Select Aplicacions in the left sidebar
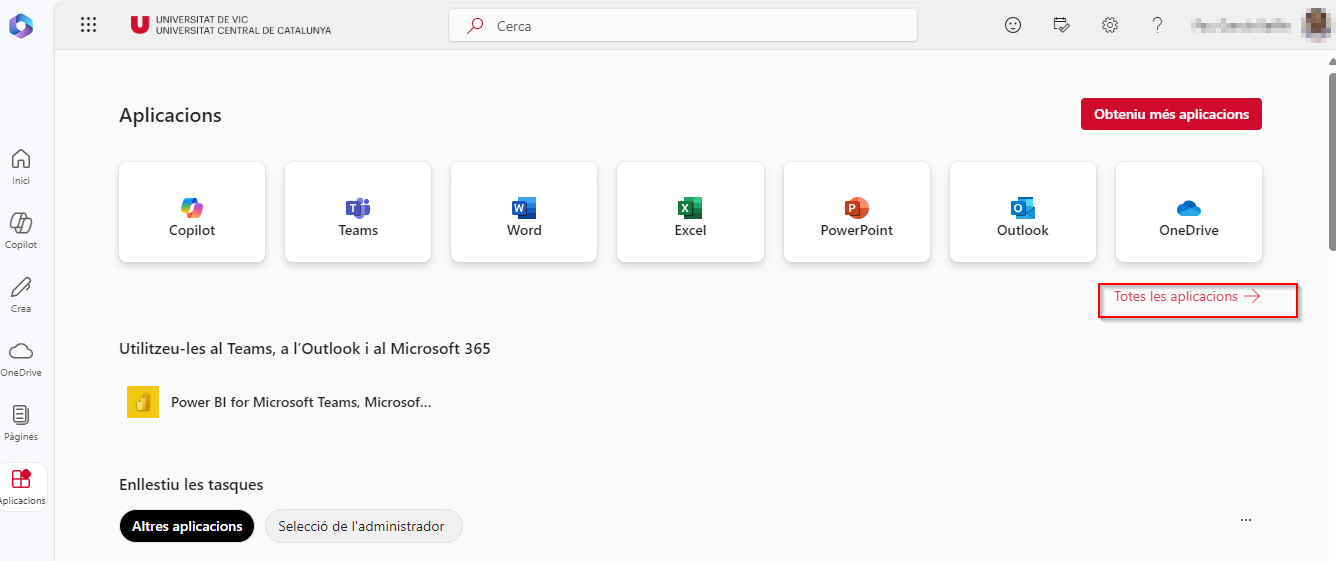The height and width of the screenshot is (561, 1336). 21,487
